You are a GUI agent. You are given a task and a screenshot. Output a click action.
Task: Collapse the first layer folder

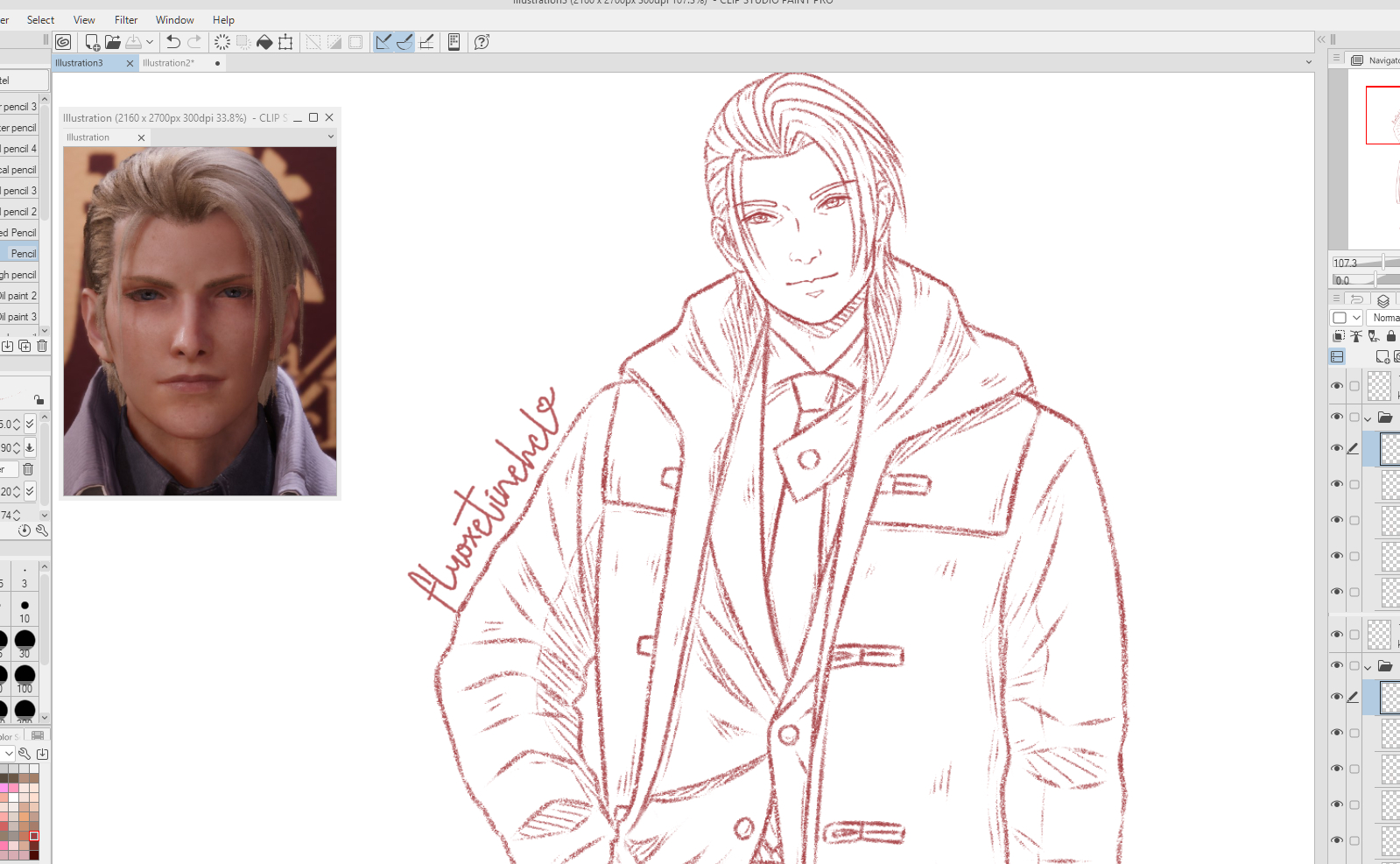(x=1368, y=418)
